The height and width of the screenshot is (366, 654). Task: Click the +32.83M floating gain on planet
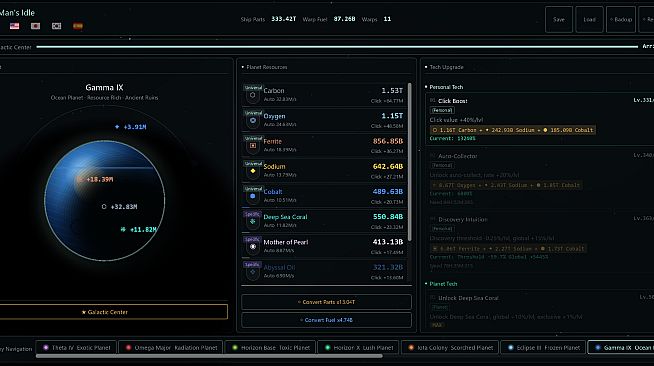click(x=120, y=206)
